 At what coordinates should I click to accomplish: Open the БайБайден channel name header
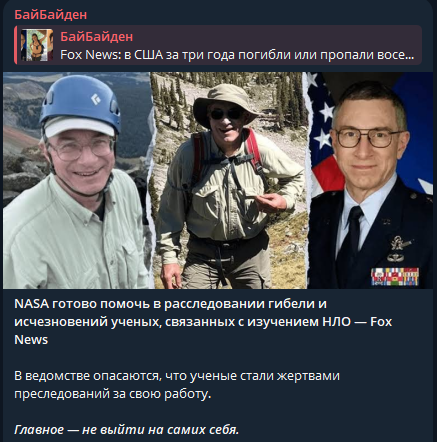pos(50,14)
